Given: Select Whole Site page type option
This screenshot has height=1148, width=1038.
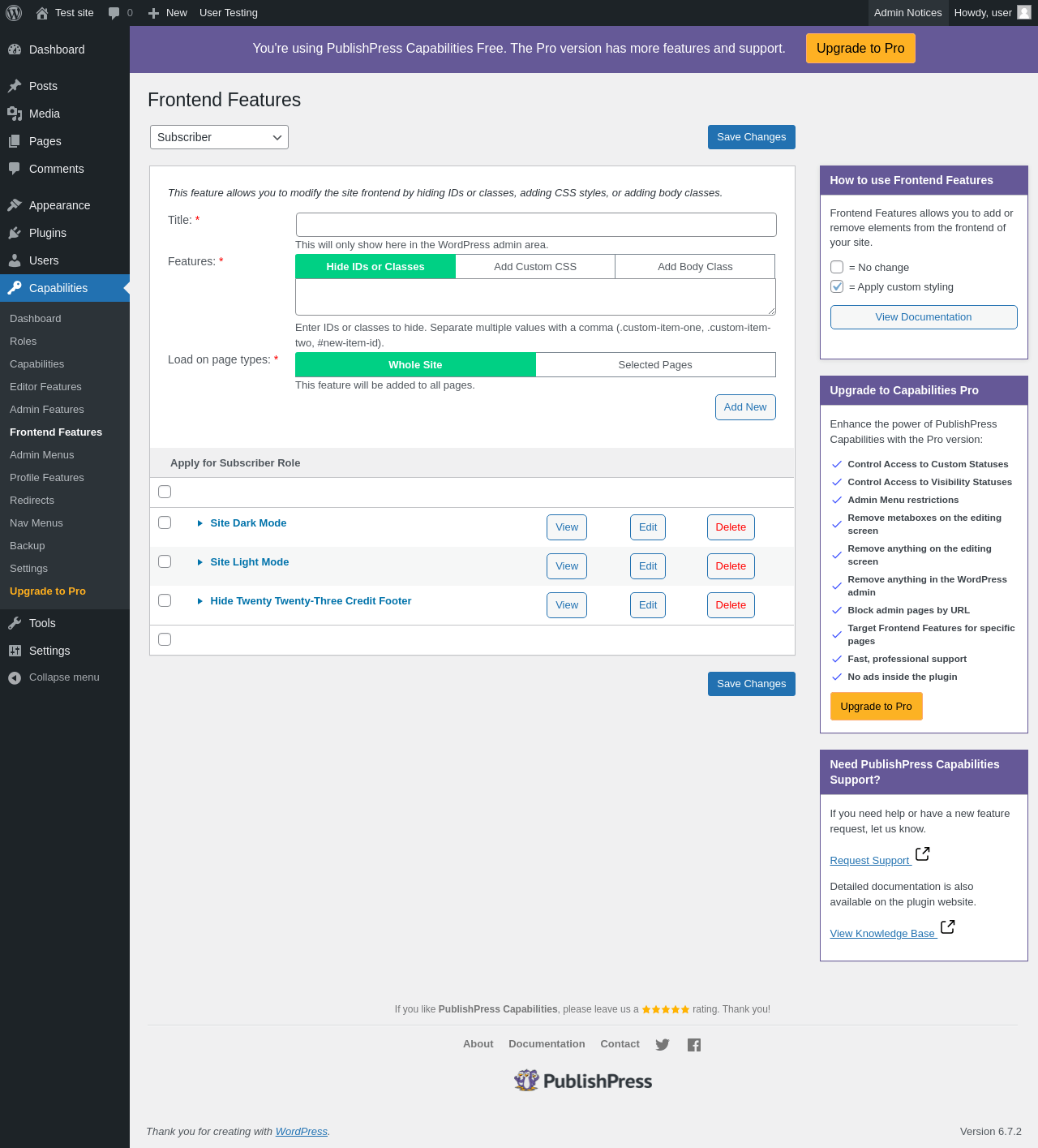Looking at the screenshot, I should click(x=415, y=365).
